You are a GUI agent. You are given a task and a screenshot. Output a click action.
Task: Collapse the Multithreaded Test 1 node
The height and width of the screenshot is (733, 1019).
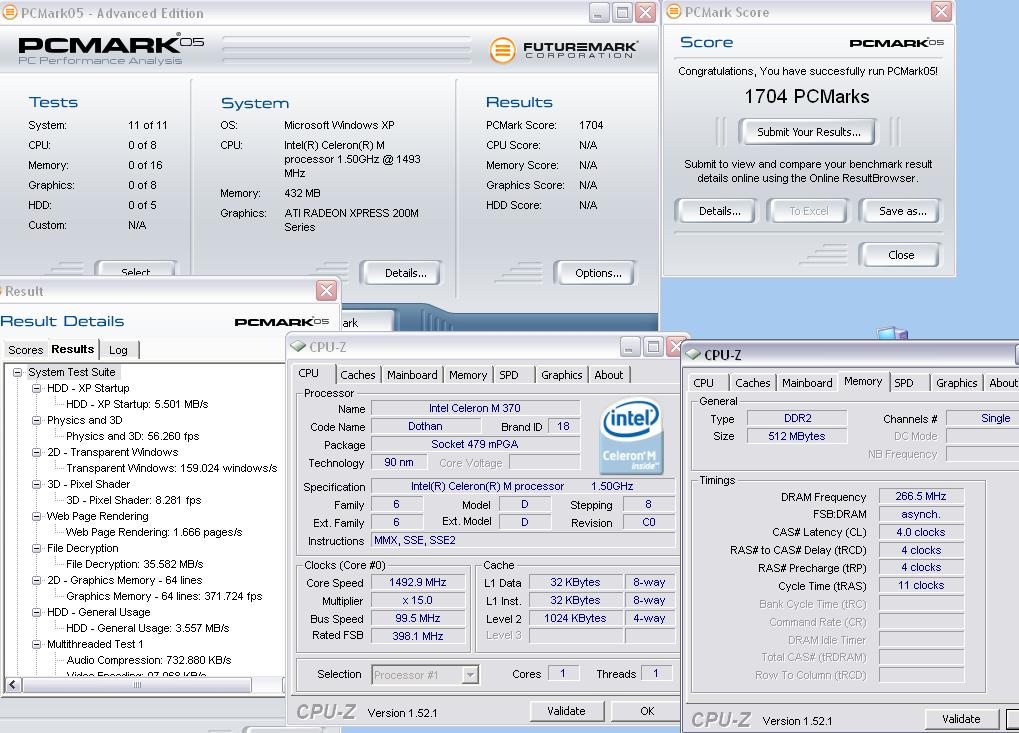click(37, 644)
